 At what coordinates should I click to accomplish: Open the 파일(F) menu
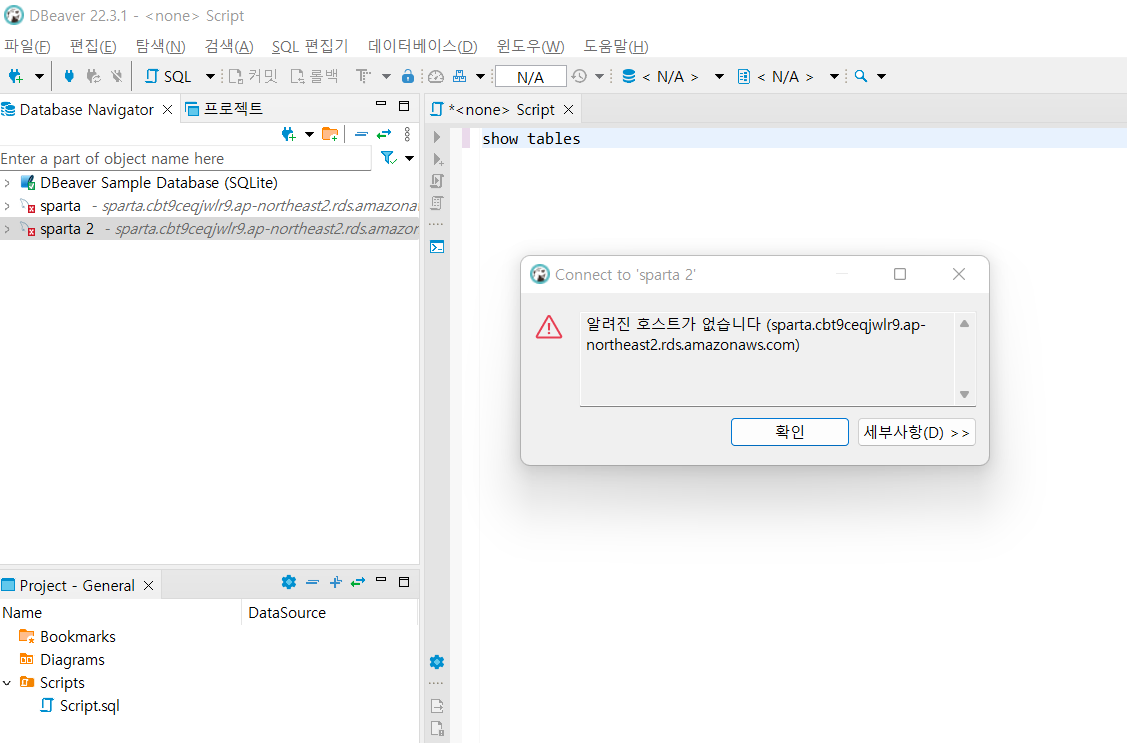pyautogui.click(x=27, y=46)
